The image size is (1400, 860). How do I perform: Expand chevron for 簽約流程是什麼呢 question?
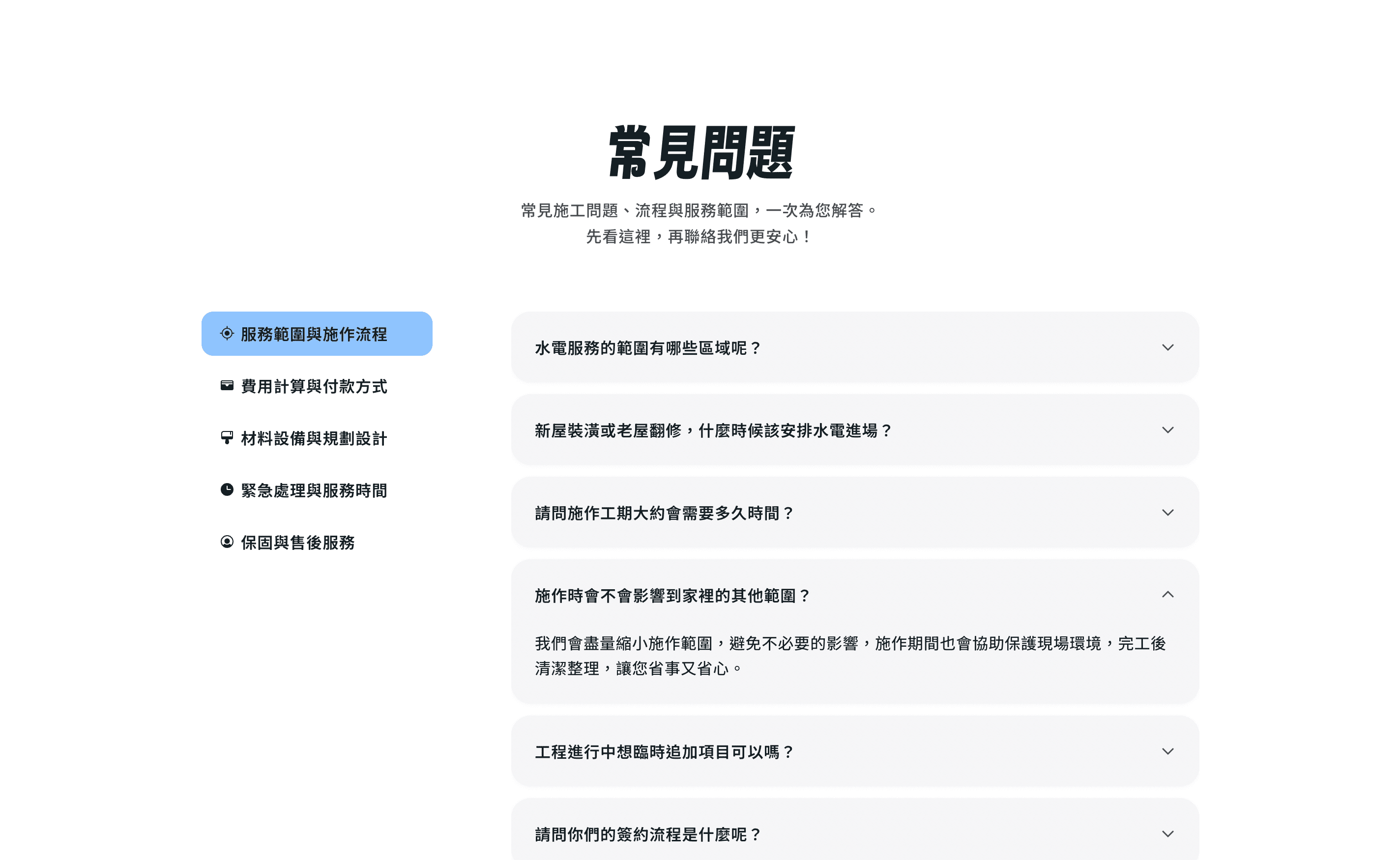pyautogui.click(x=1167, y=833)
